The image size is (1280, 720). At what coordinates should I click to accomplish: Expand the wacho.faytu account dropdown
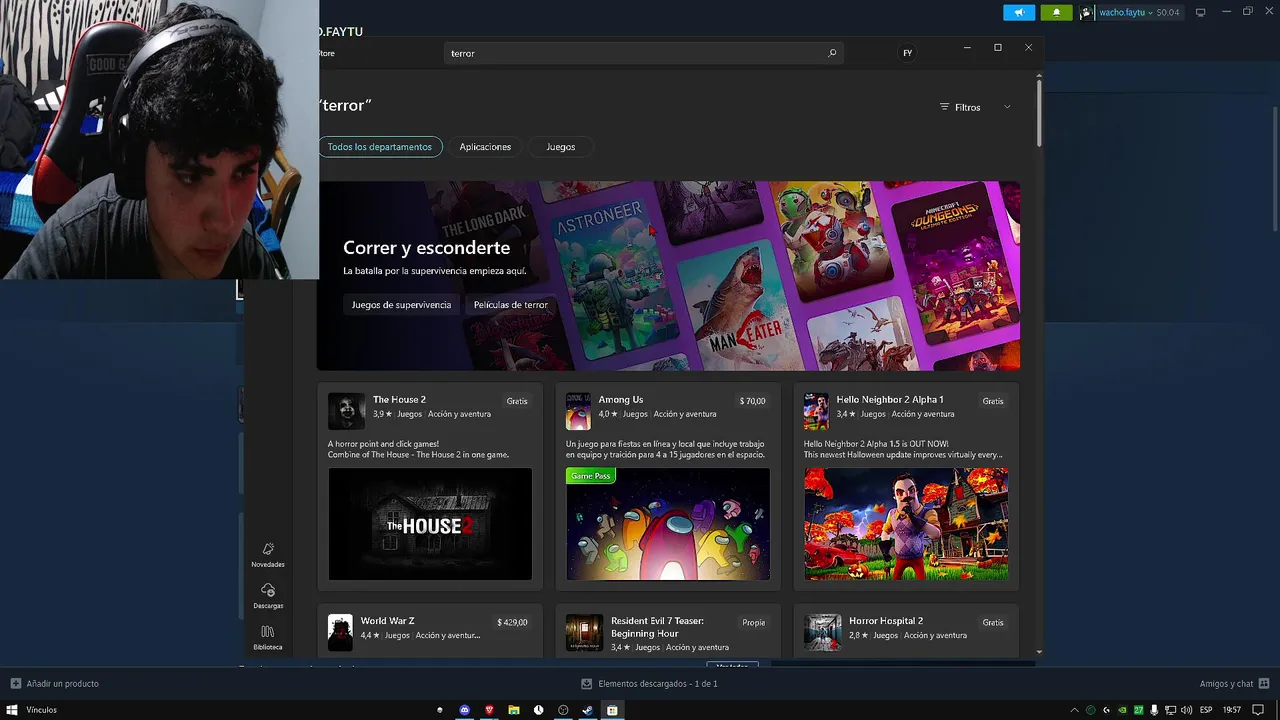click(1150, 12)
